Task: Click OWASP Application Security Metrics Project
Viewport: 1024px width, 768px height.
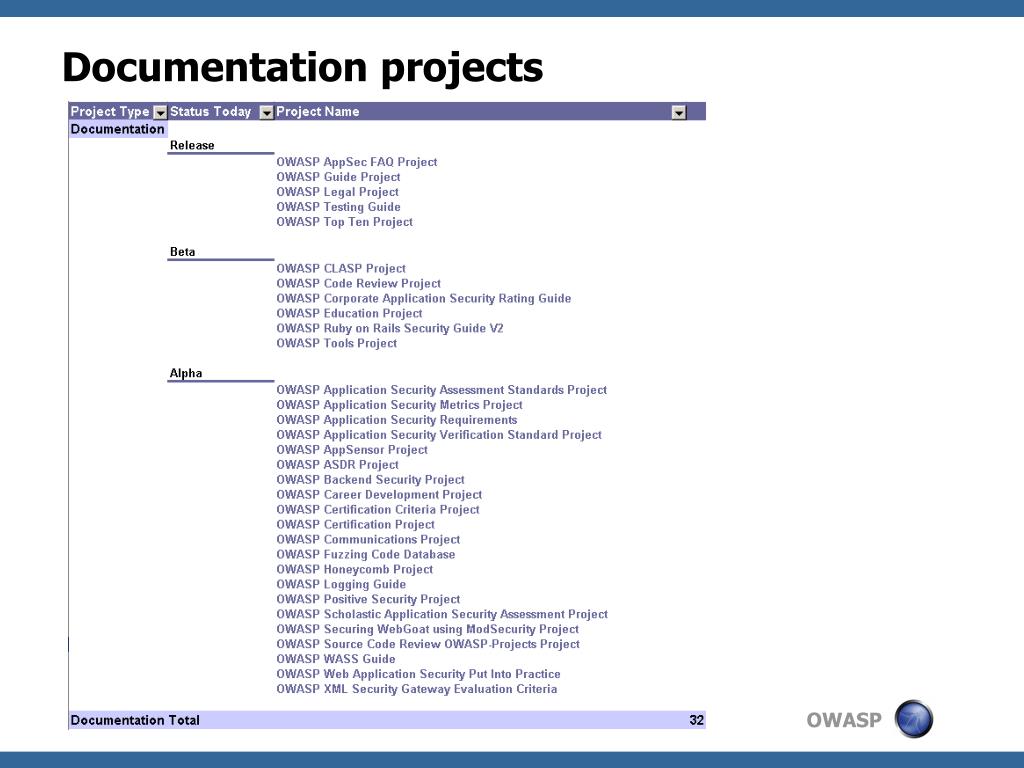Action: [400, 405]
